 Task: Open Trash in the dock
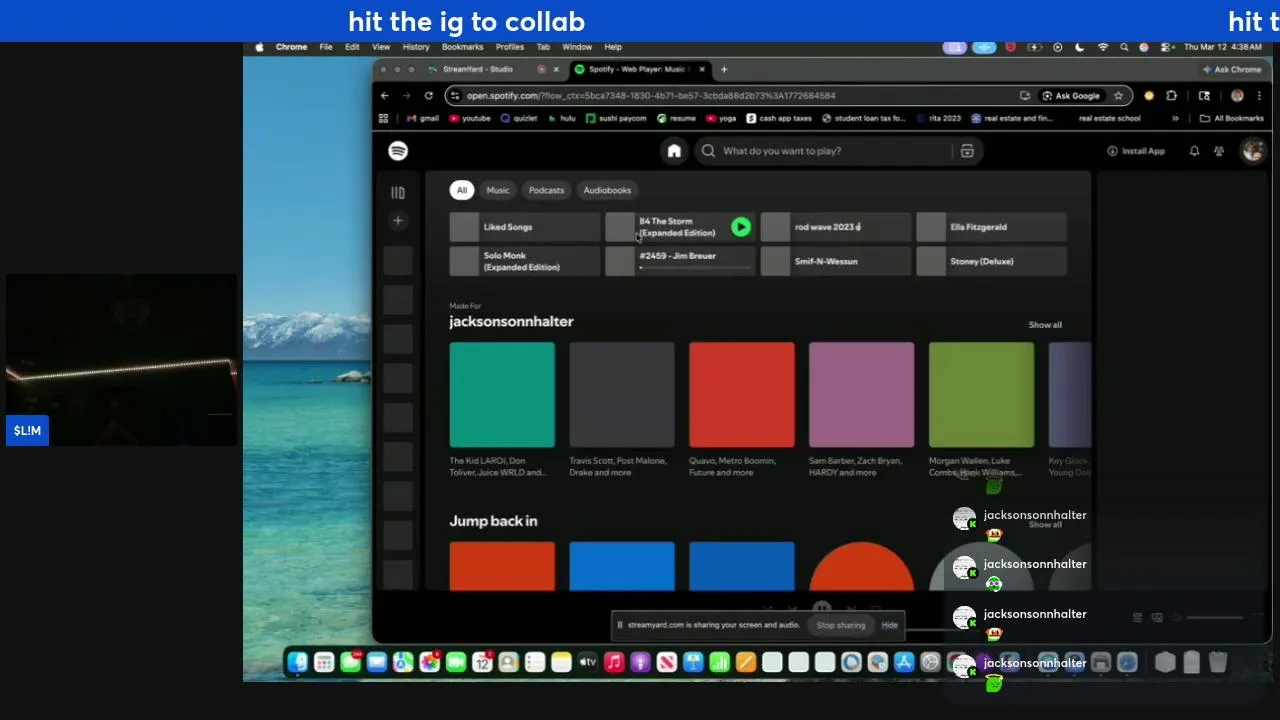[x=1218, y=662]
